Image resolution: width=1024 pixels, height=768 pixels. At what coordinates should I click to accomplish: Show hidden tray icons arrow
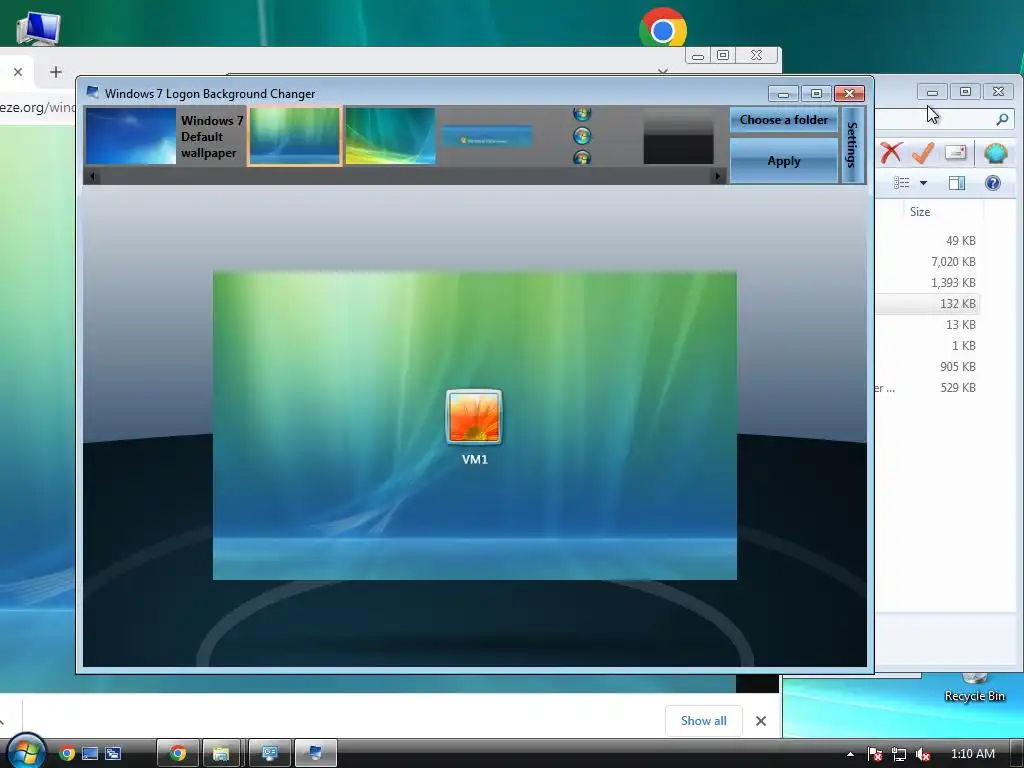[x=850, y=754]
